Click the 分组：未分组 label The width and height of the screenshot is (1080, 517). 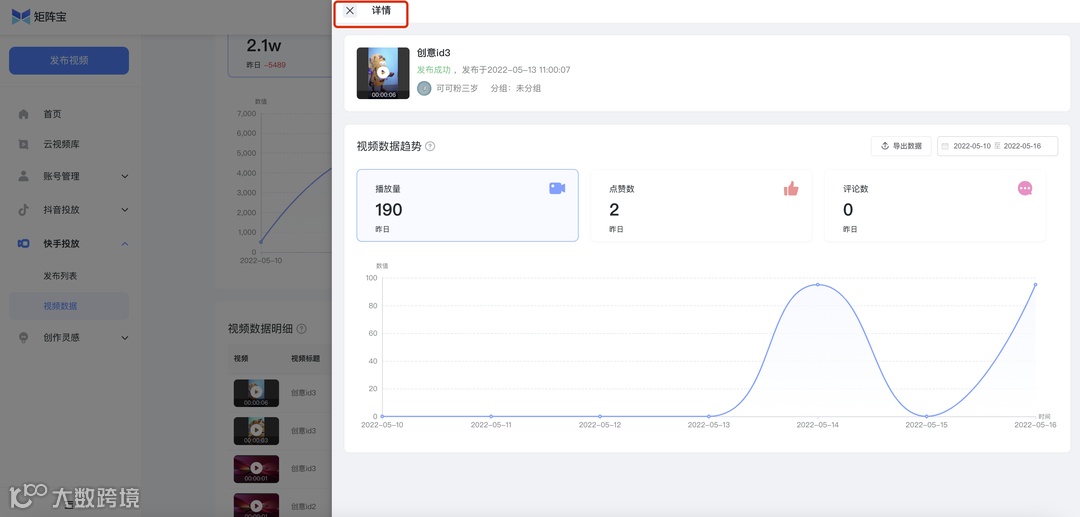(x=516, y=88)
